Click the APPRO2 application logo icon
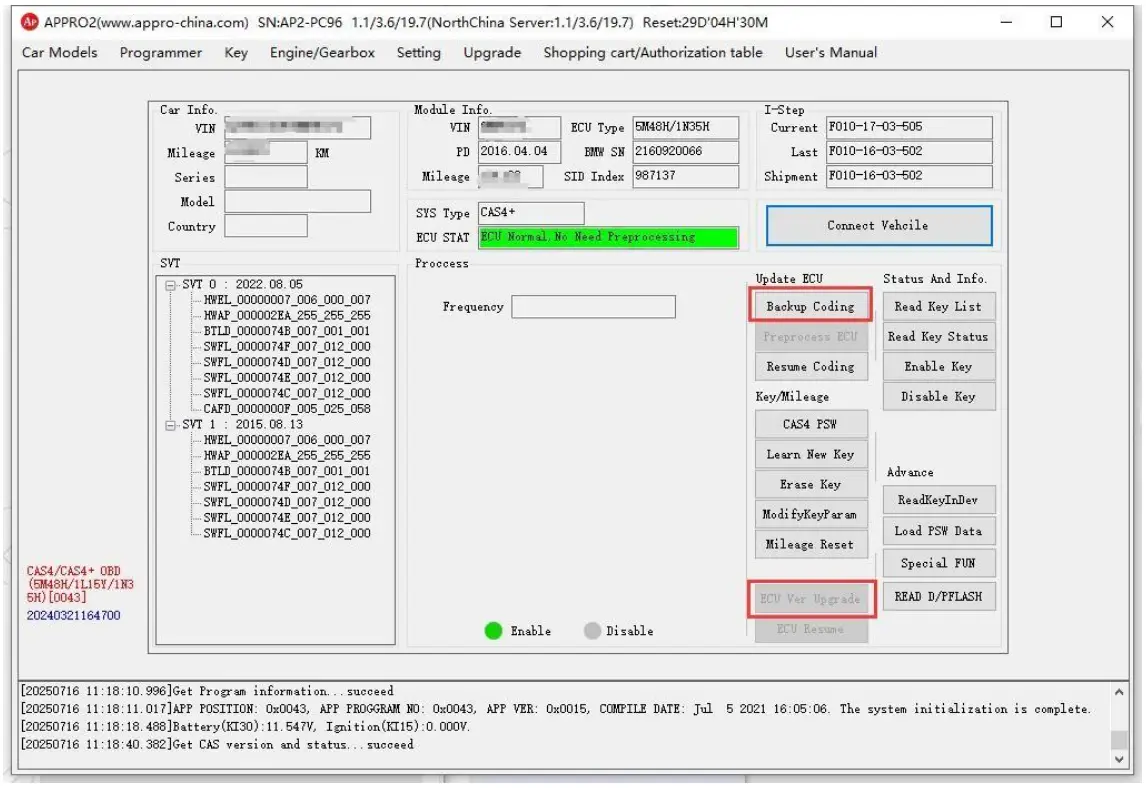 coord(29,22)
